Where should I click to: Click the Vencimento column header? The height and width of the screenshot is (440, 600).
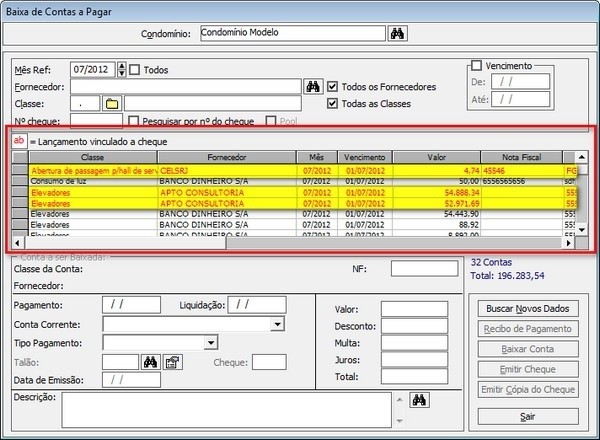click(365, 157)
